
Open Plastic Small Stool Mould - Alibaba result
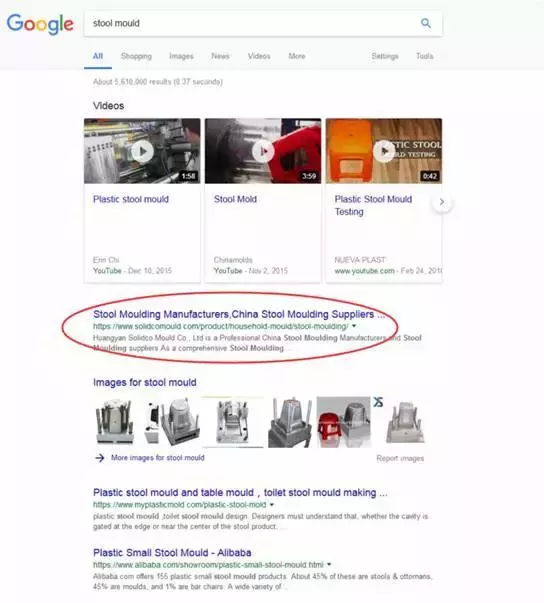(x=172, y=553)
